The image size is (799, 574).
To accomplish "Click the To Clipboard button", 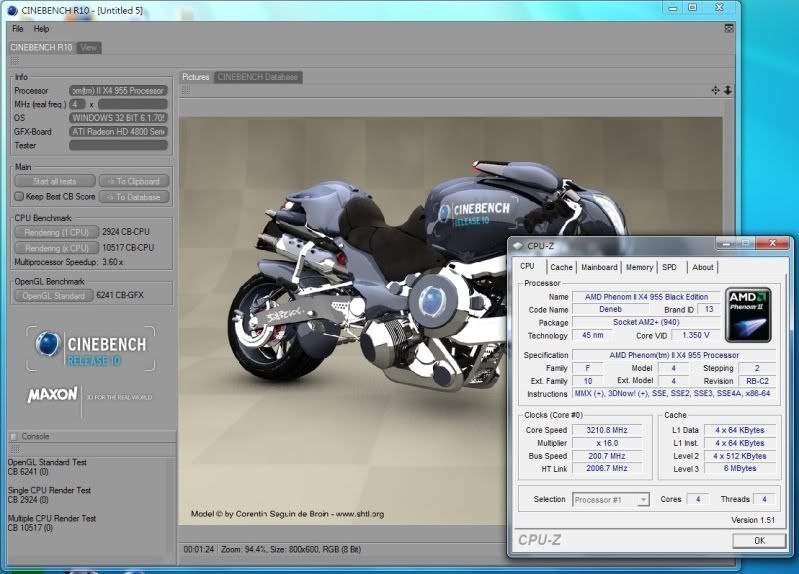I will click(x=134, y=181).
